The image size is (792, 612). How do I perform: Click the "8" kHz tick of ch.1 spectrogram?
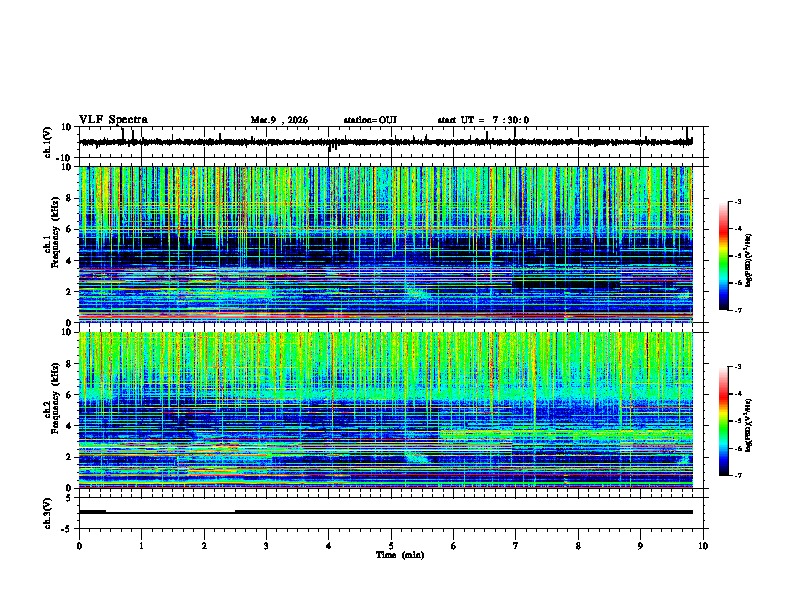(70, 198)
